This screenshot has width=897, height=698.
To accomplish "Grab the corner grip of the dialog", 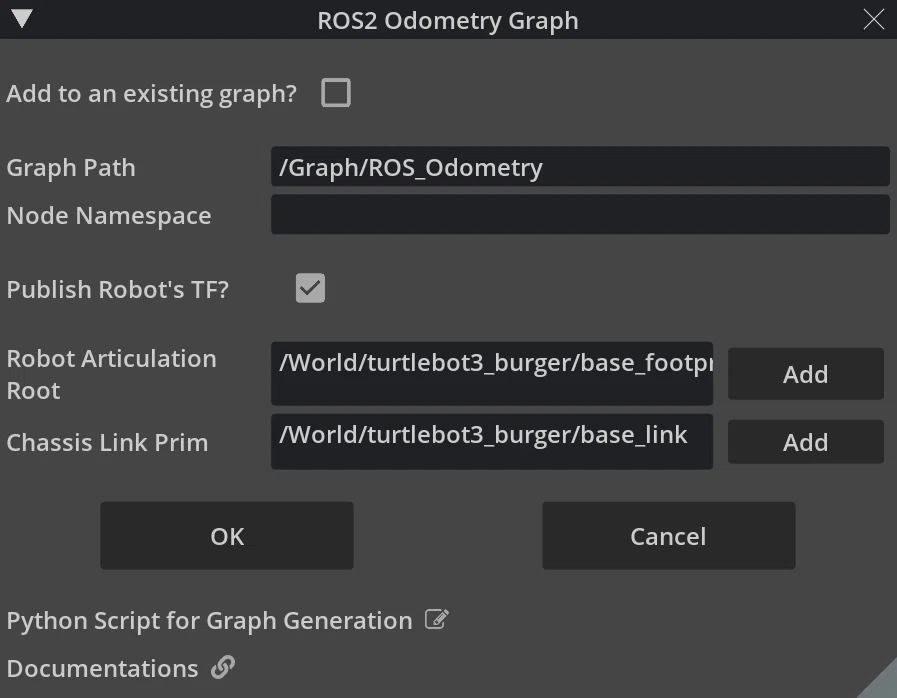I will 881,683.
